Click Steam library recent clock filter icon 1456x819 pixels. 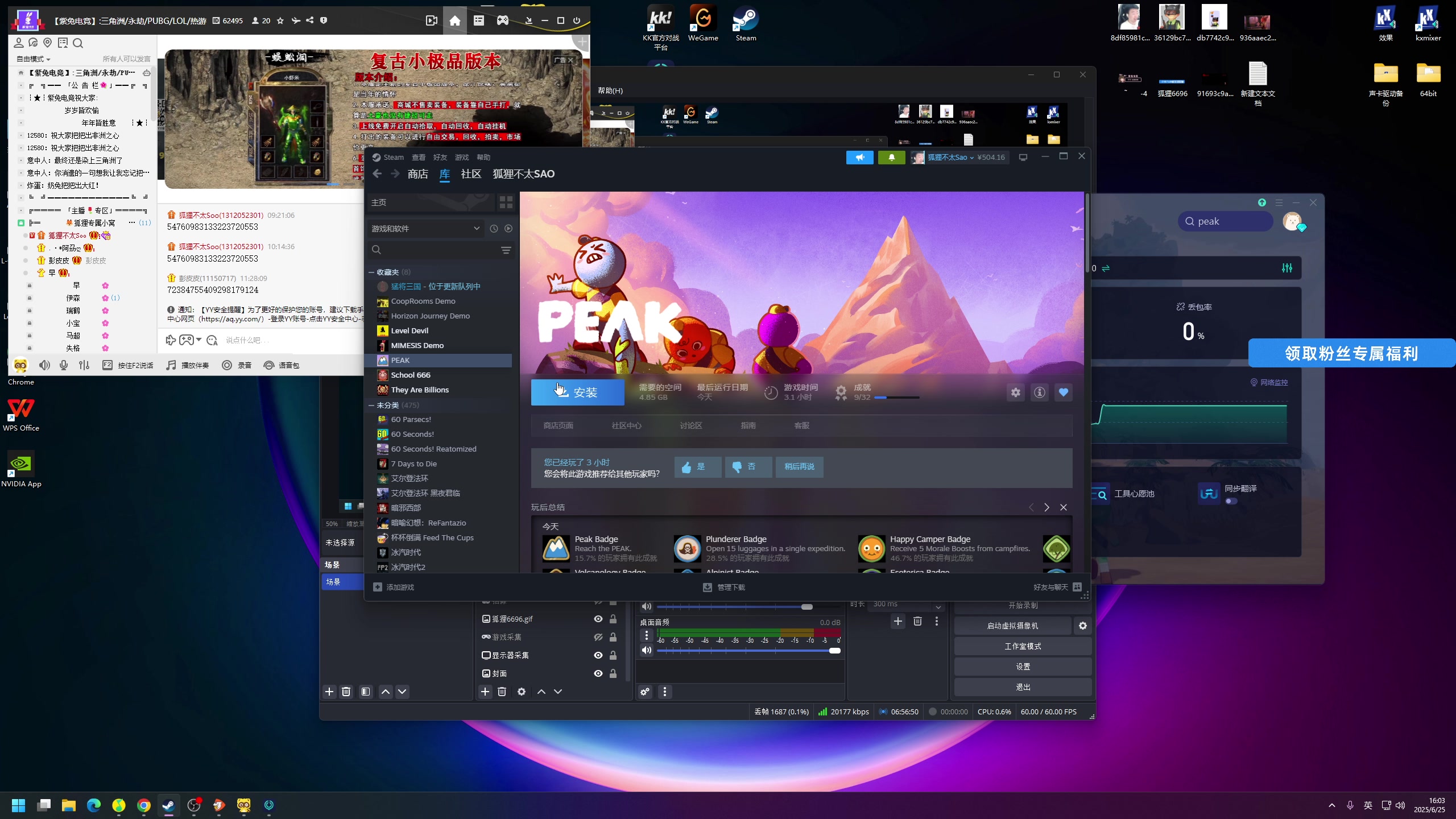tap(494, 229)
